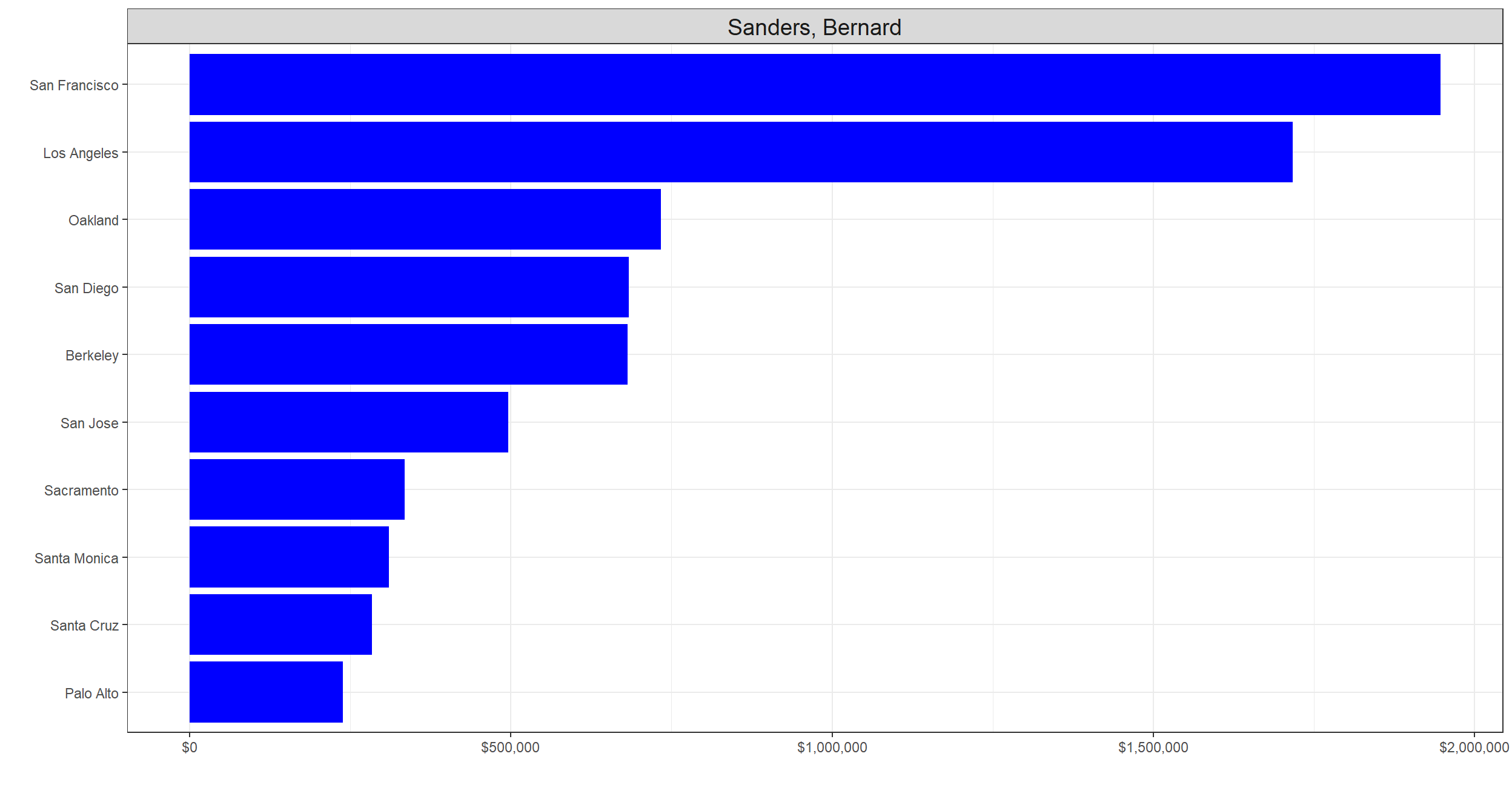Click the San Jose bar
The image size is (1512, 785).
tap(348, 422)
